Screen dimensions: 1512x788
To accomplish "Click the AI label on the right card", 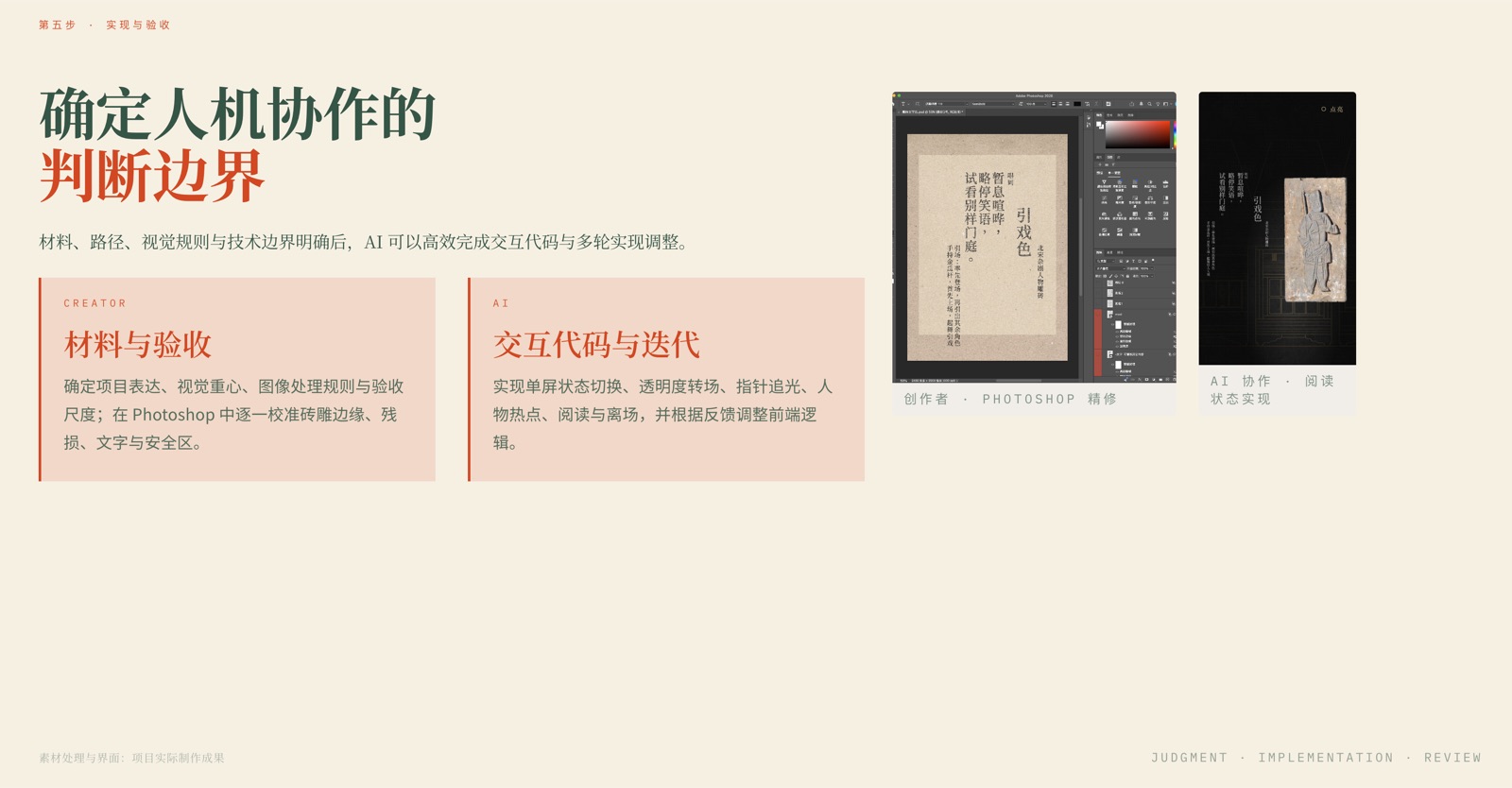I will point(501,303).
